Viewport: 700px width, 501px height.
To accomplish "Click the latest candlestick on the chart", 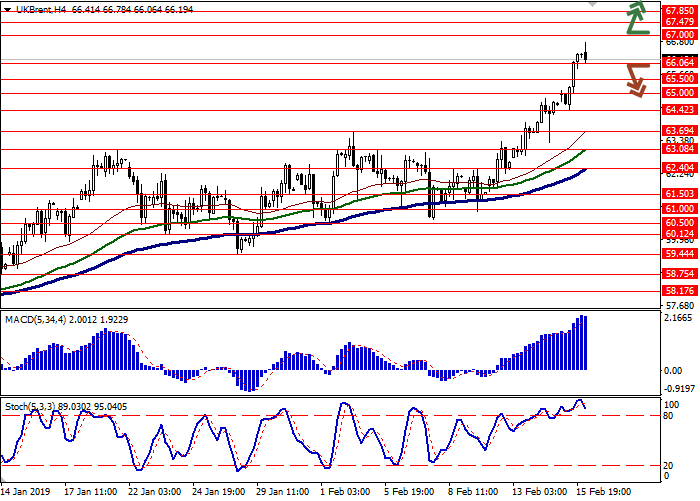I will pyautogui.click(x=585, y=54).
